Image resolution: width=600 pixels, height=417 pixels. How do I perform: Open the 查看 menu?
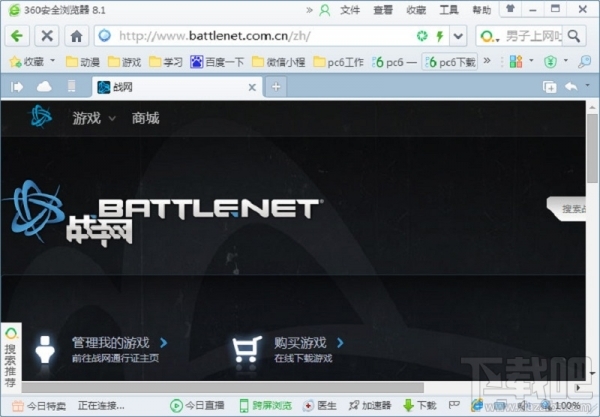[x=383, y=10]
